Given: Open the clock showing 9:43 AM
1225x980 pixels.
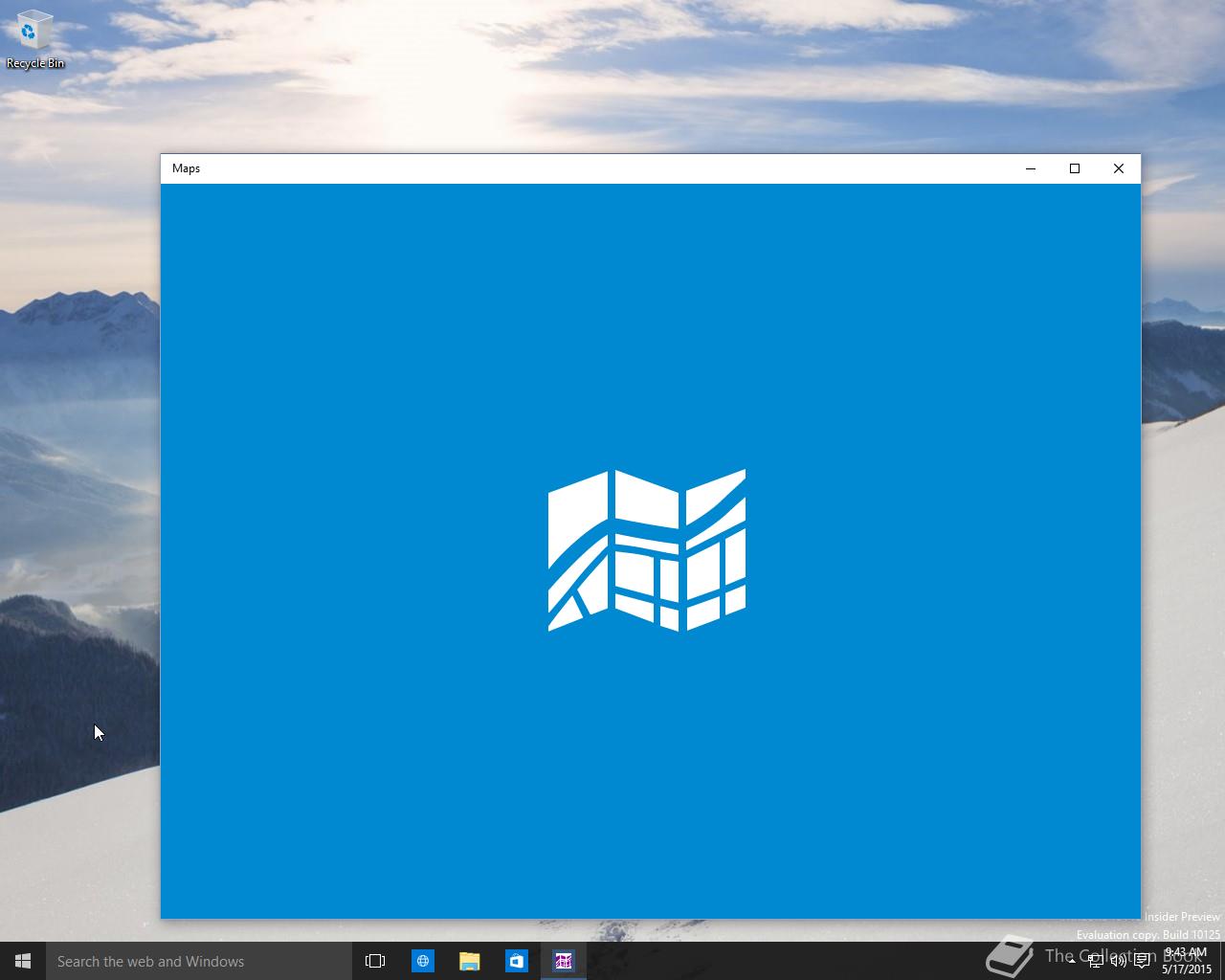Looking at the screenshot, I should pos(1187,961).
